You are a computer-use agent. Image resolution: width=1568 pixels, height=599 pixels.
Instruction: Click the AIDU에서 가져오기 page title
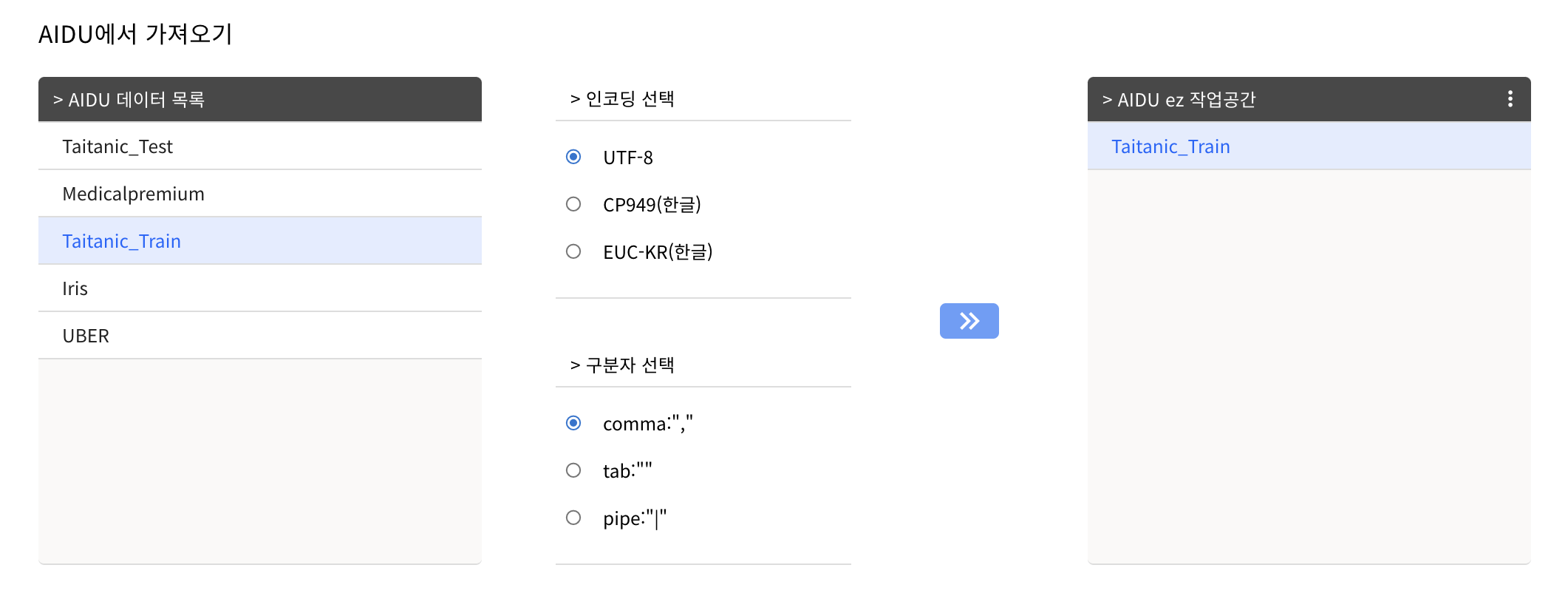point(135,34)
